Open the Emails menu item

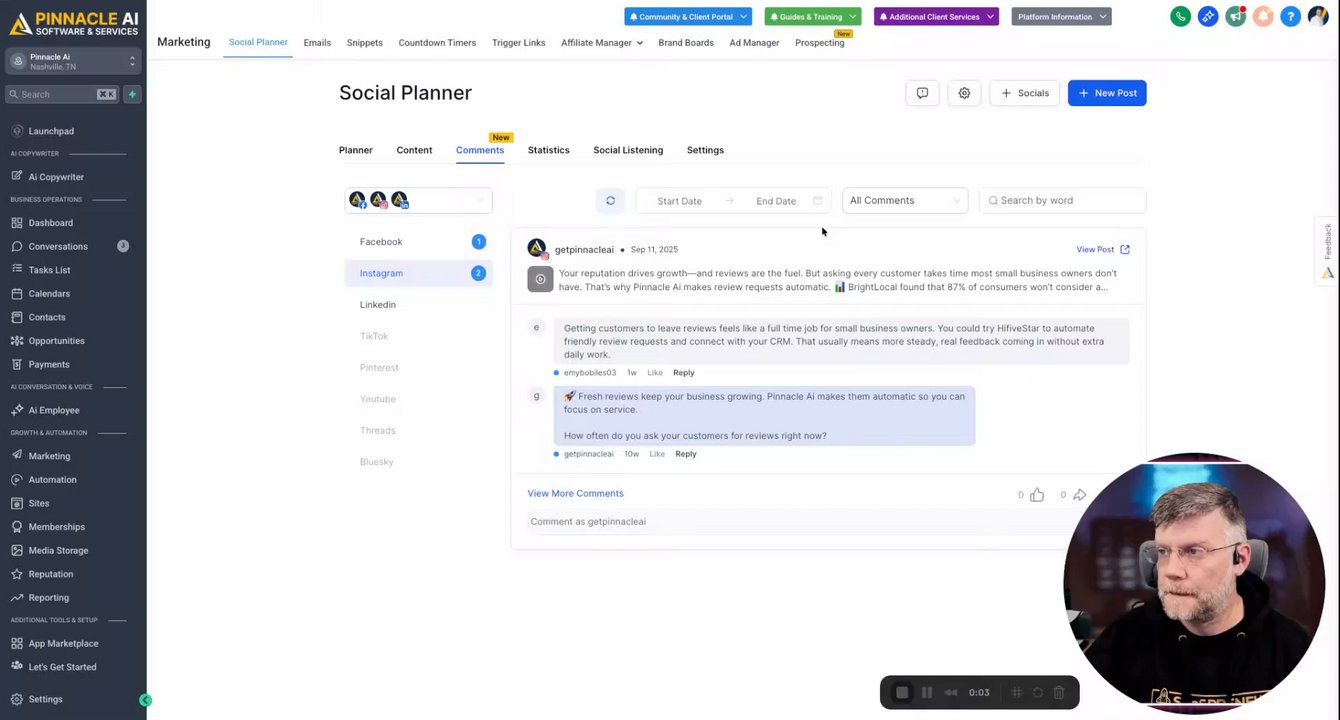[317, 43]
